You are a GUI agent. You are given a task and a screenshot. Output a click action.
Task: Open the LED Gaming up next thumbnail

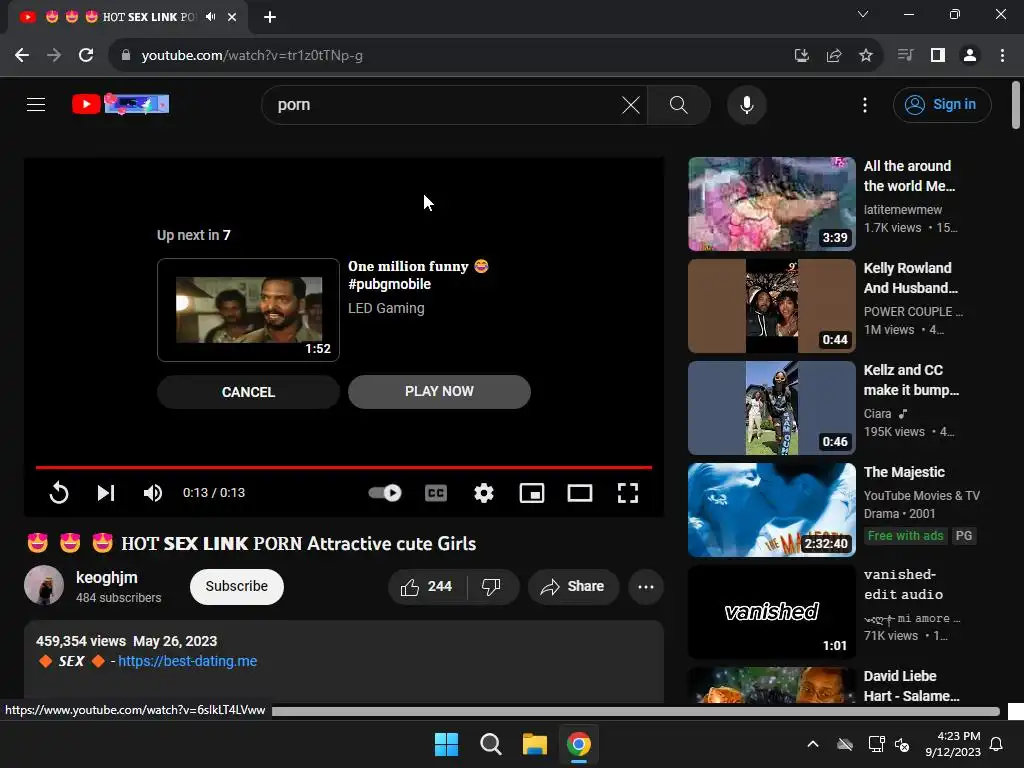[x=248, y=310]
